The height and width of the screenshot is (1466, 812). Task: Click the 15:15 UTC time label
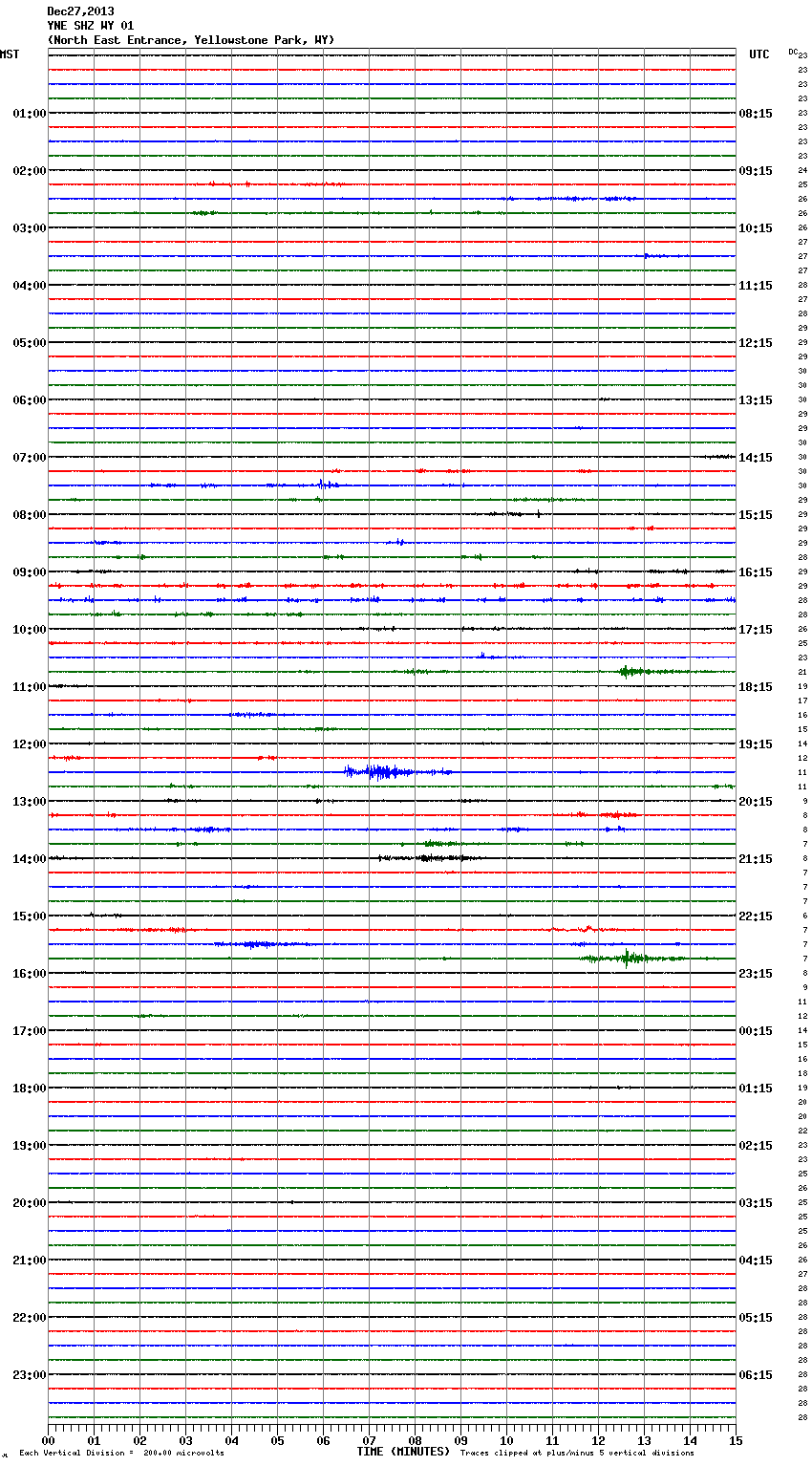pyautogui.click(x=756, y=515)
